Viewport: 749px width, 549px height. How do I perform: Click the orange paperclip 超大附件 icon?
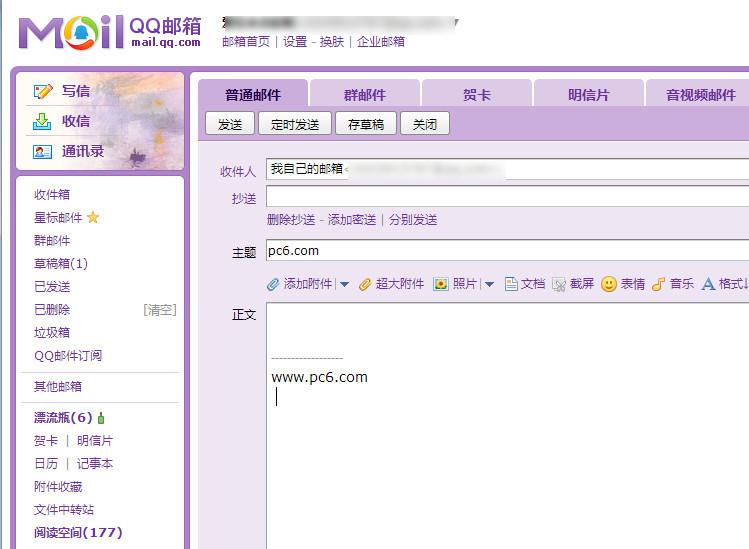coord(365,284)
